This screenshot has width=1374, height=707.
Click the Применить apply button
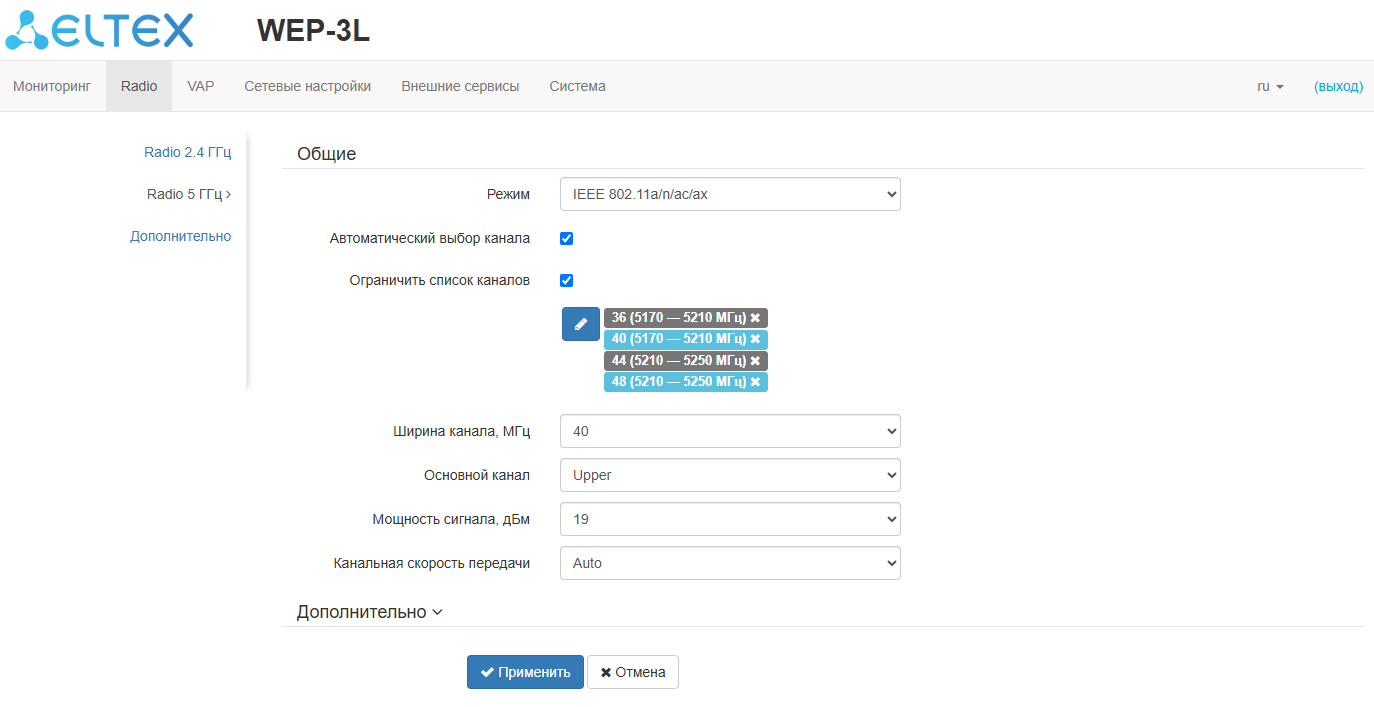(x=525, y=672)
